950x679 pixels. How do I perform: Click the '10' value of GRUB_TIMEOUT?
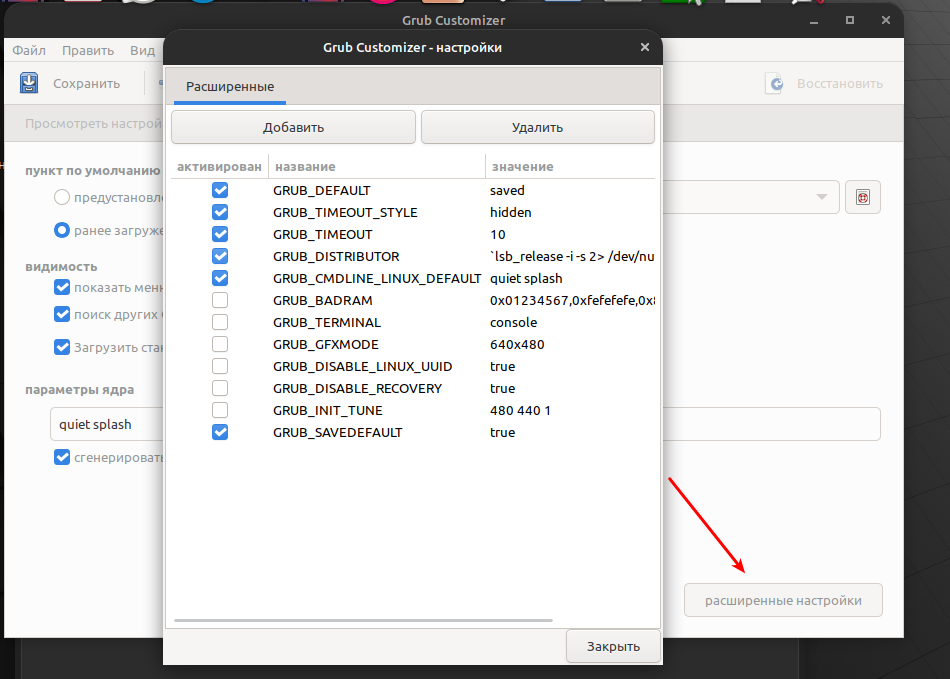tap(497, 234)
